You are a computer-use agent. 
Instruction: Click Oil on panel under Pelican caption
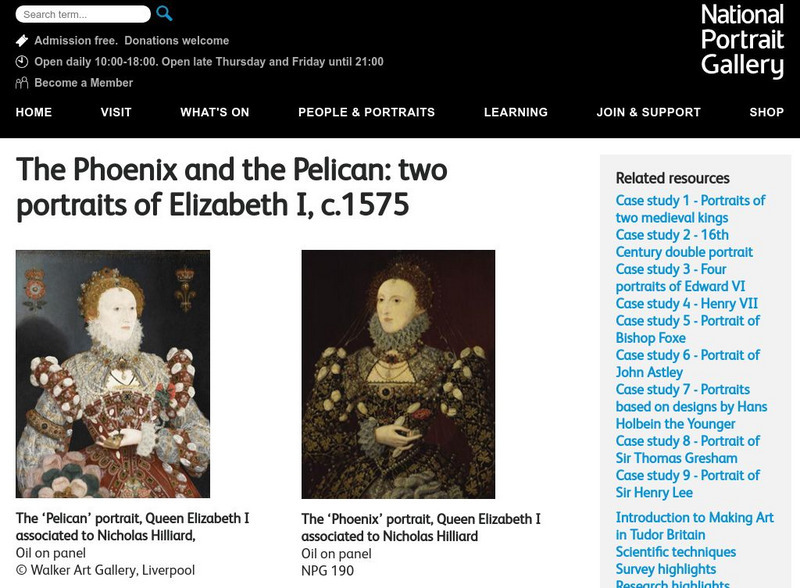click(x=51, y=553)
